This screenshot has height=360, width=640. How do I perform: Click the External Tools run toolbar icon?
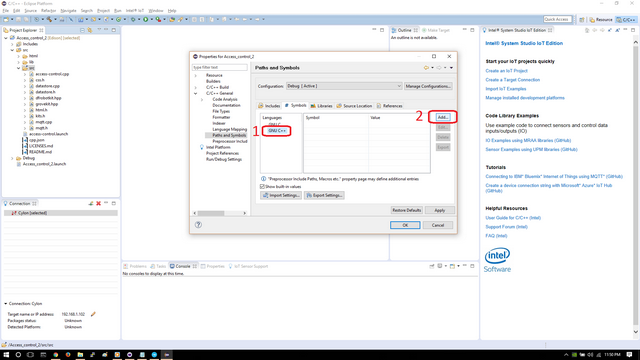tap(158, 19)
